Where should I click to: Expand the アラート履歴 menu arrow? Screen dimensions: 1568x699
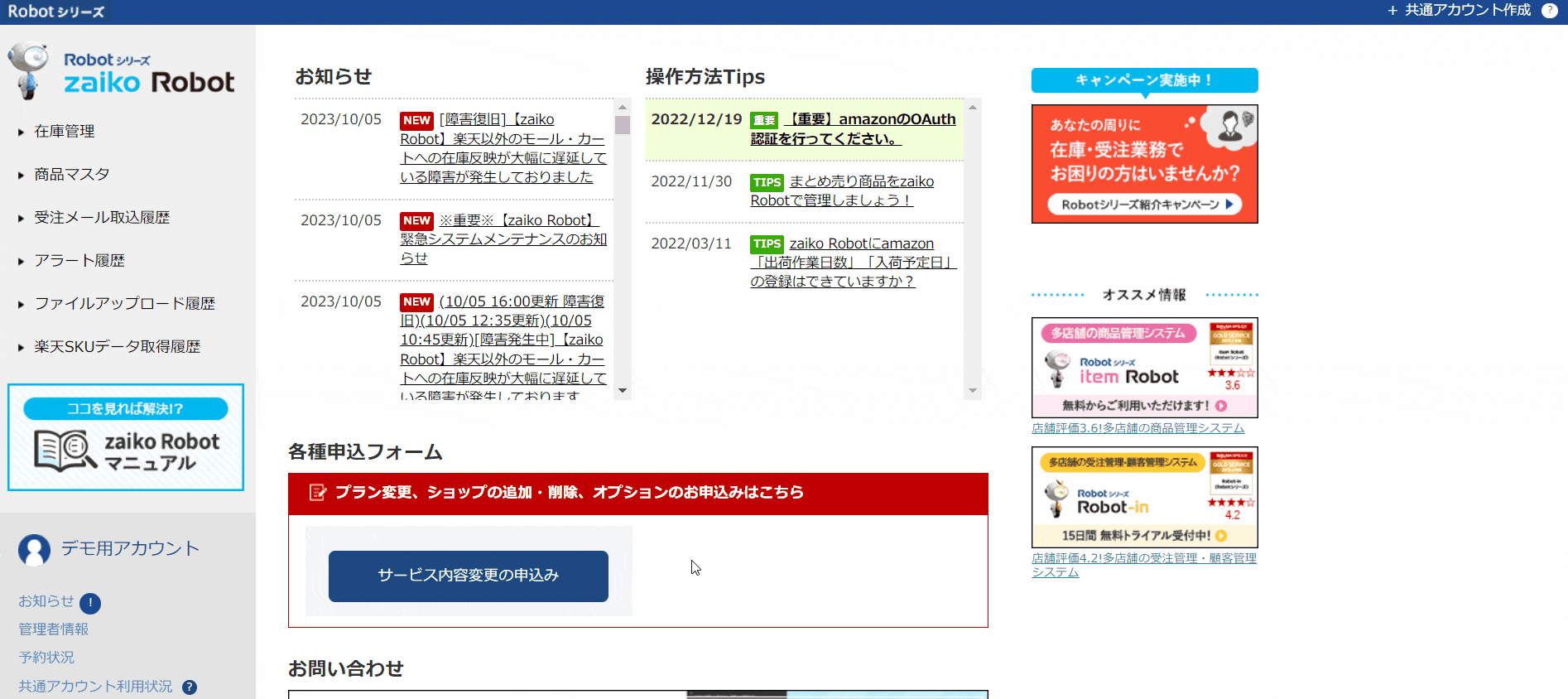(x=22, y=261)
